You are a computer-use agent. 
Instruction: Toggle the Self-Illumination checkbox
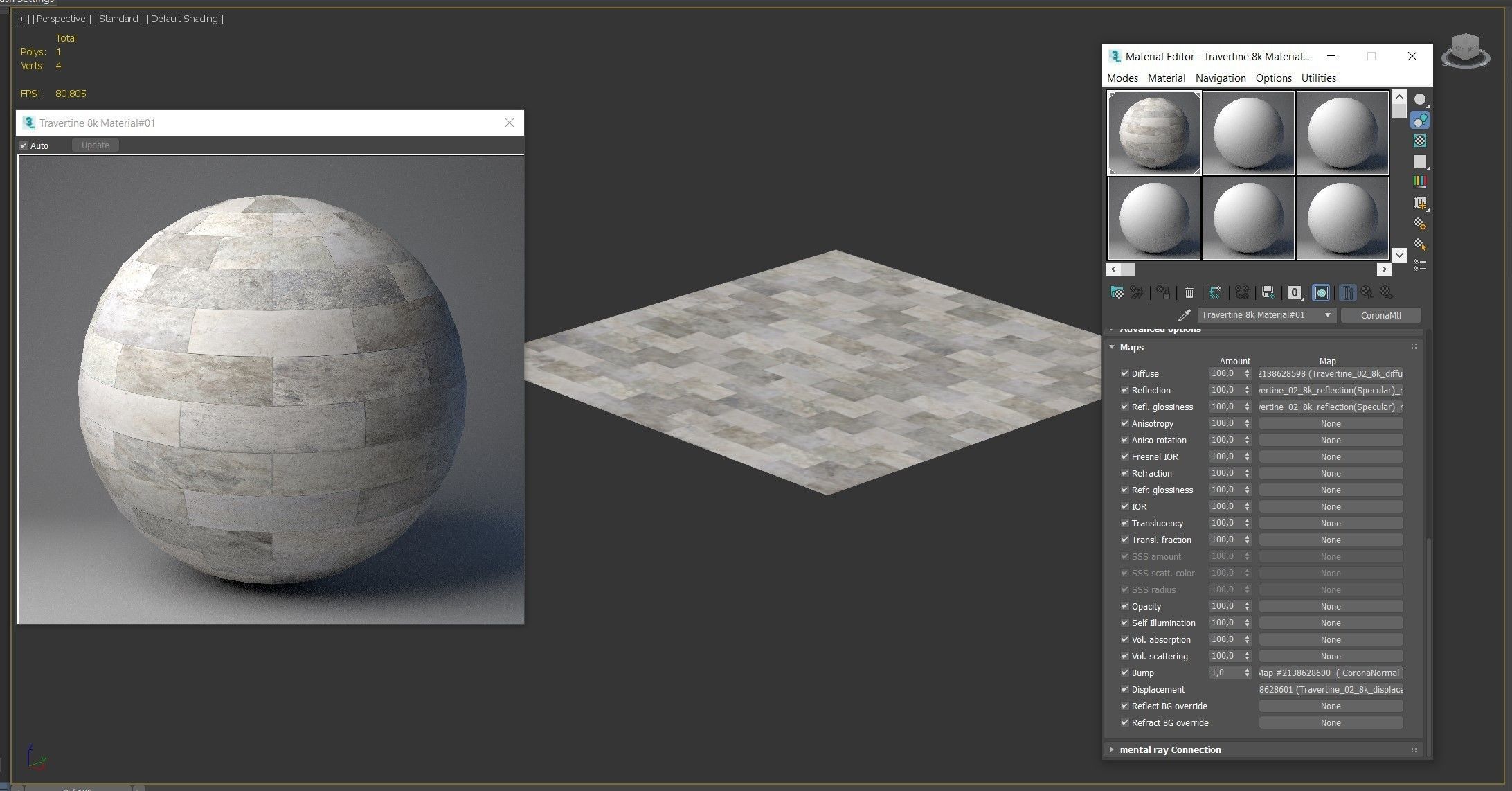pyautogui.click(x=1124, y=623)
